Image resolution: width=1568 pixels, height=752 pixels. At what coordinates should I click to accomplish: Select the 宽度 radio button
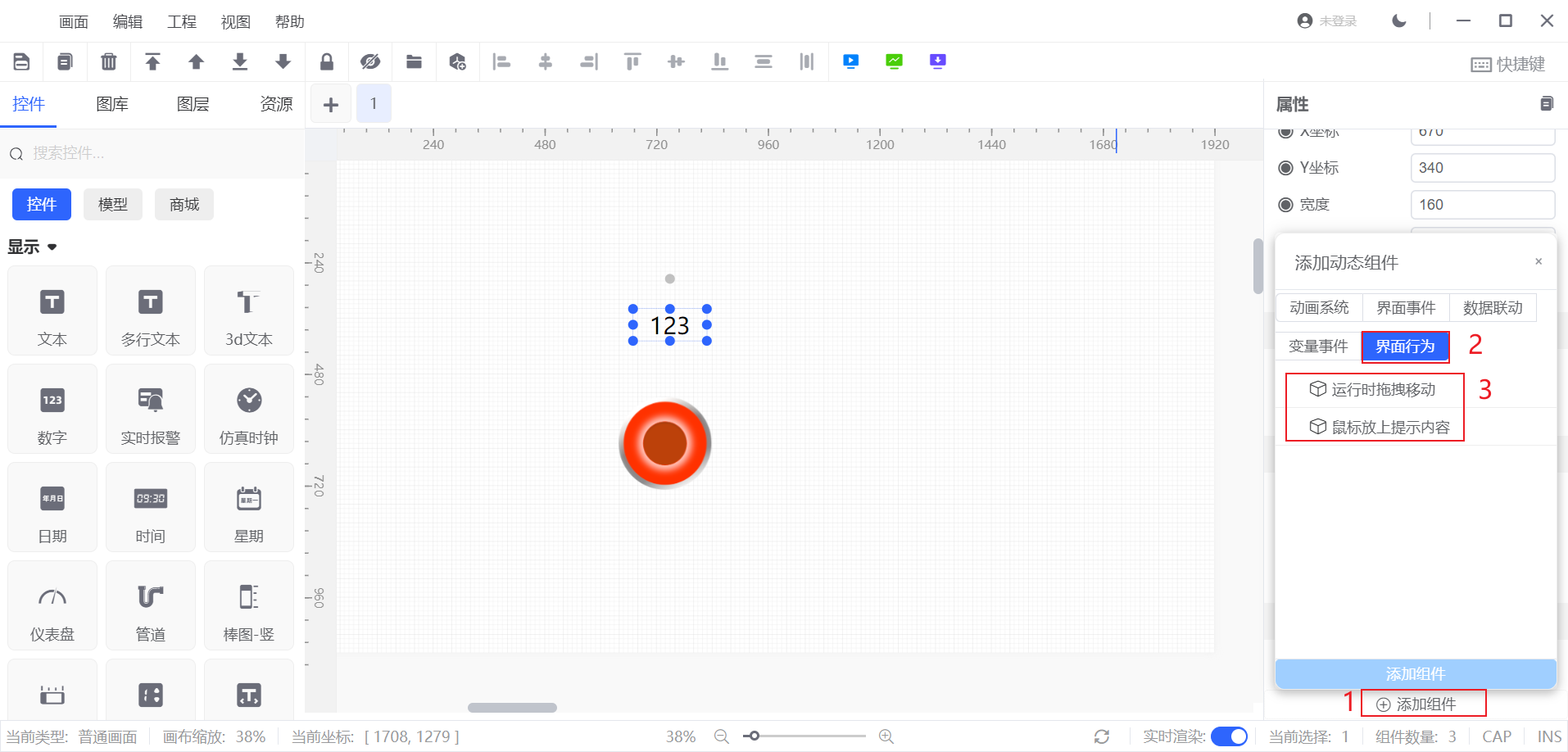(x=1285, y=205)
